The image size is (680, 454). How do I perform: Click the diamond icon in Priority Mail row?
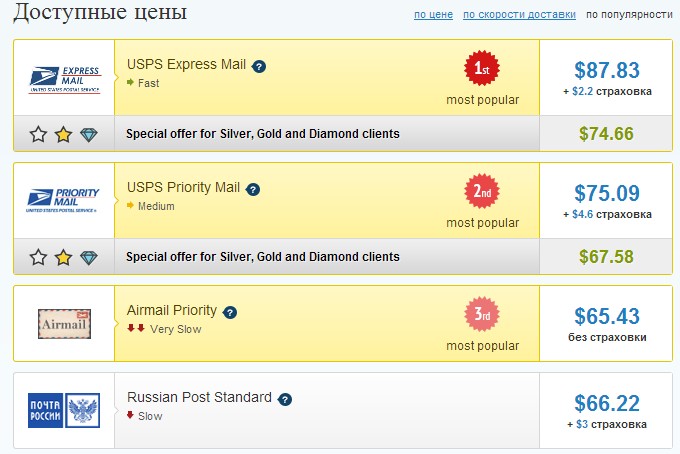click(88, 257)
